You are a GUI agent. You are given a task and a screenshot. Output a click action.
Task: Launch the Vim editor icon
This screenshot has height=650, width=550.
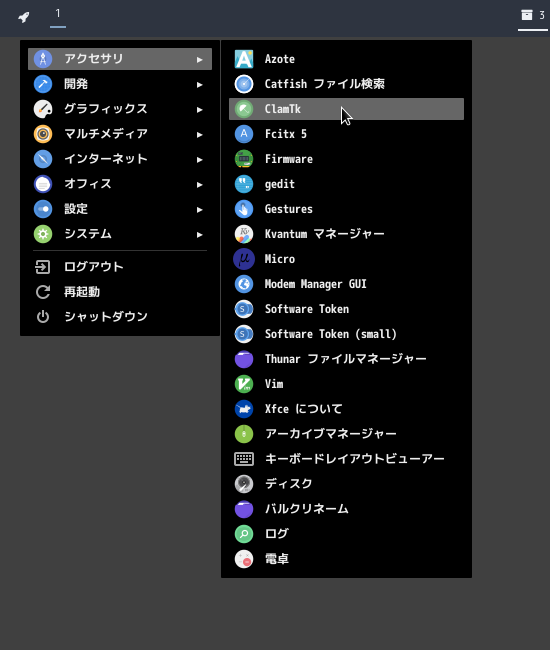pyautogui.click(x=244, y=384)
